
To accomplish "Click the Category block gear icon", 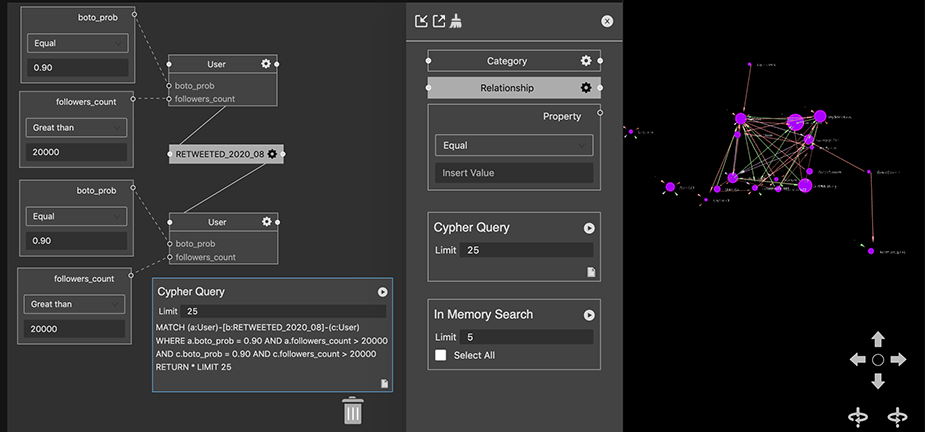I will click(586, 61).
